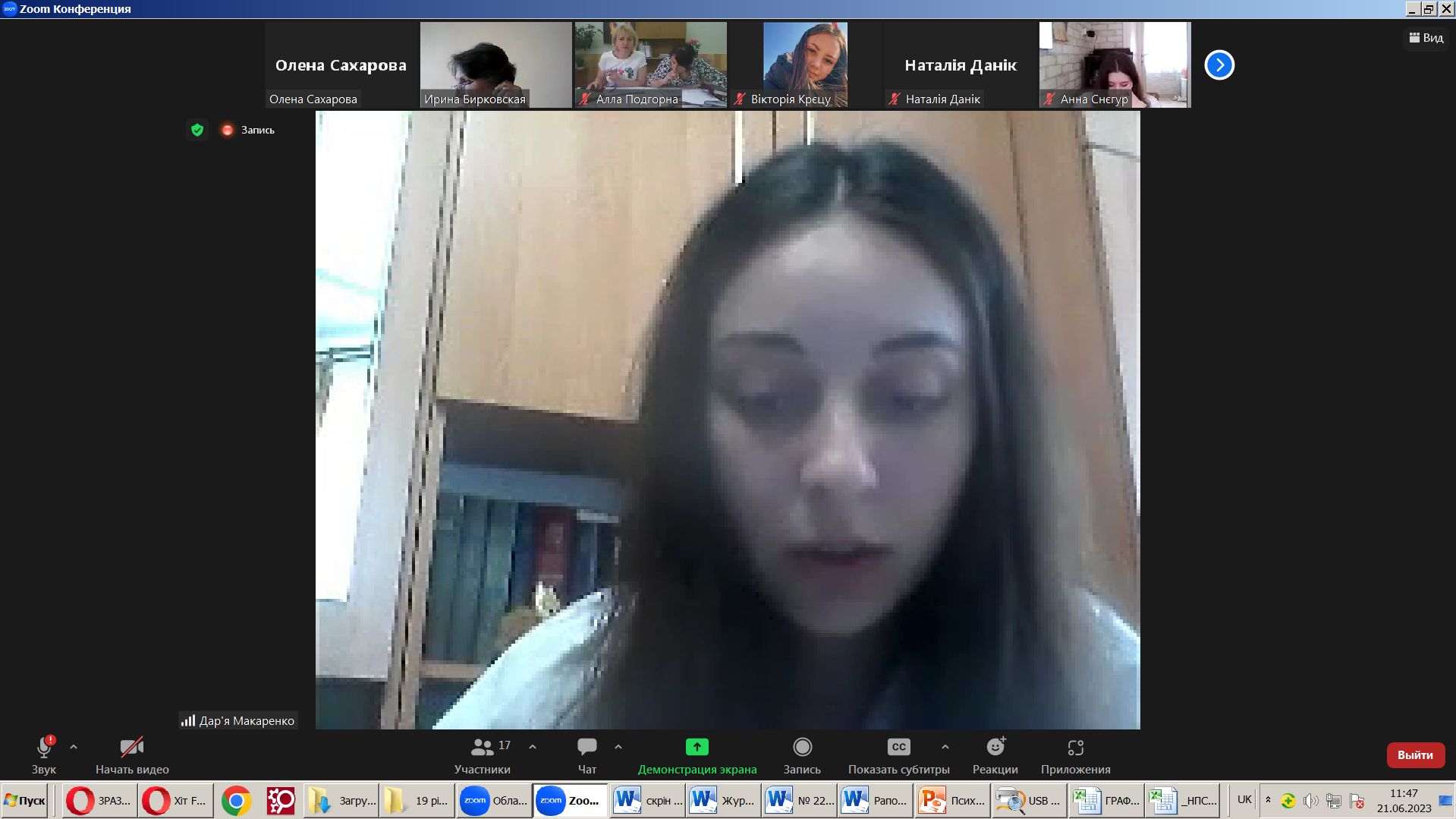Open the Пуск Start menu
The image size is (1456, 819).
(26, 801)
